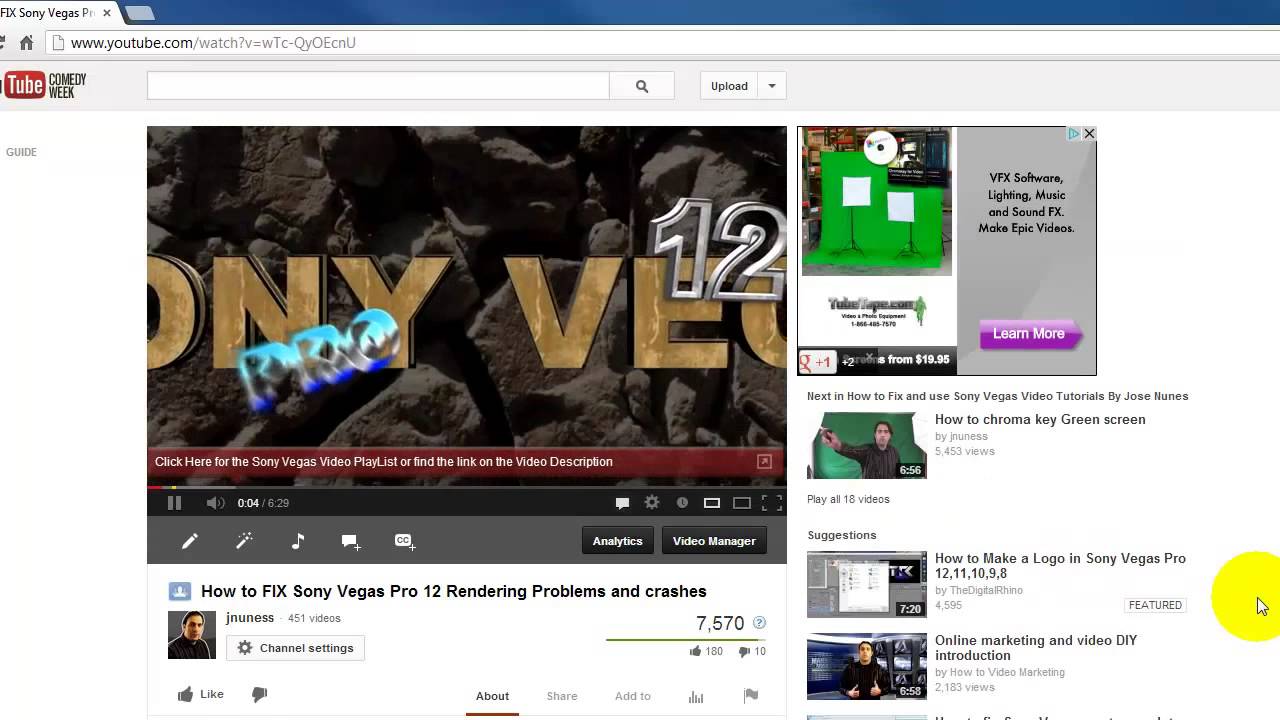Viewport: 1280px width, 720px height.
Task: Toggle annotations speech bubble in player controls
Action: point(622,503)
